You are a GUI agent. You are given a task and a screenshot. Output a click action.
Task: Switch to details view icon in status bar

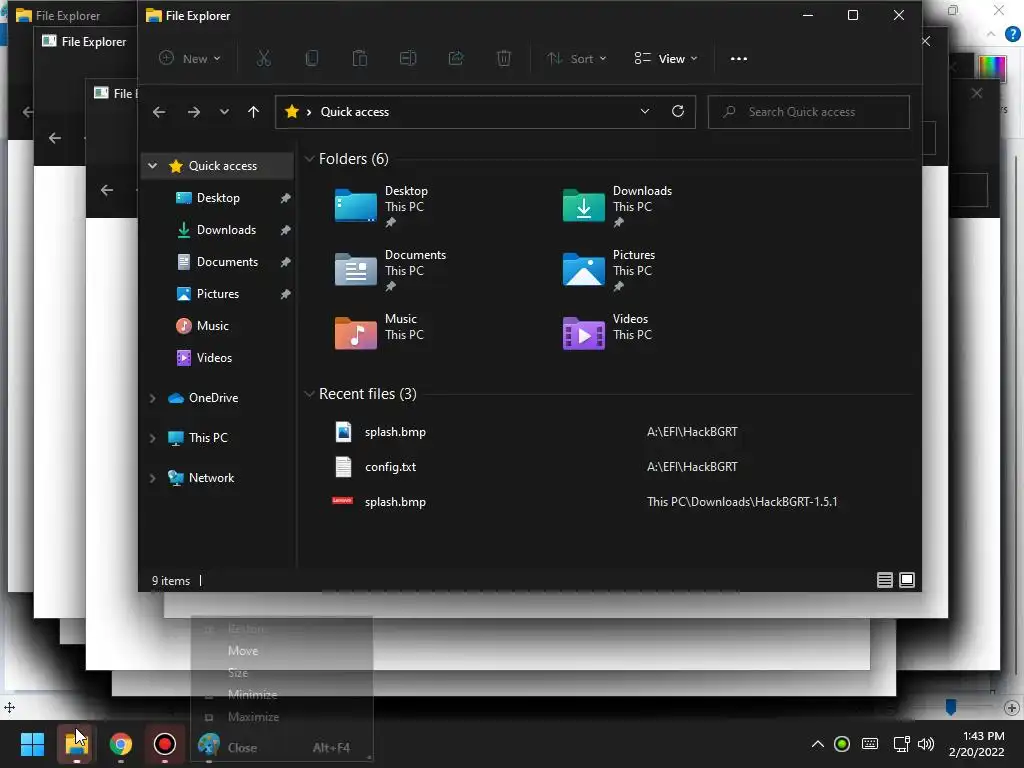(x=884, y=580)
